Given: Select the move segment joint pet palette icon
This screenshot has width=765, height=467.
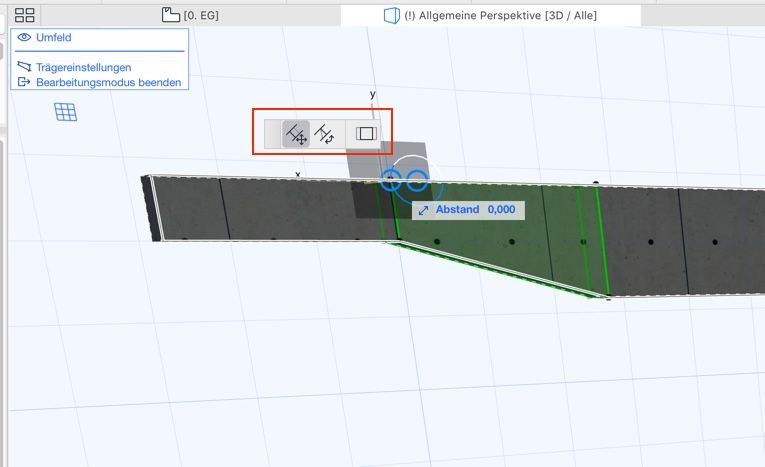Looking at the screenshot, I should (x=296, y=134).
